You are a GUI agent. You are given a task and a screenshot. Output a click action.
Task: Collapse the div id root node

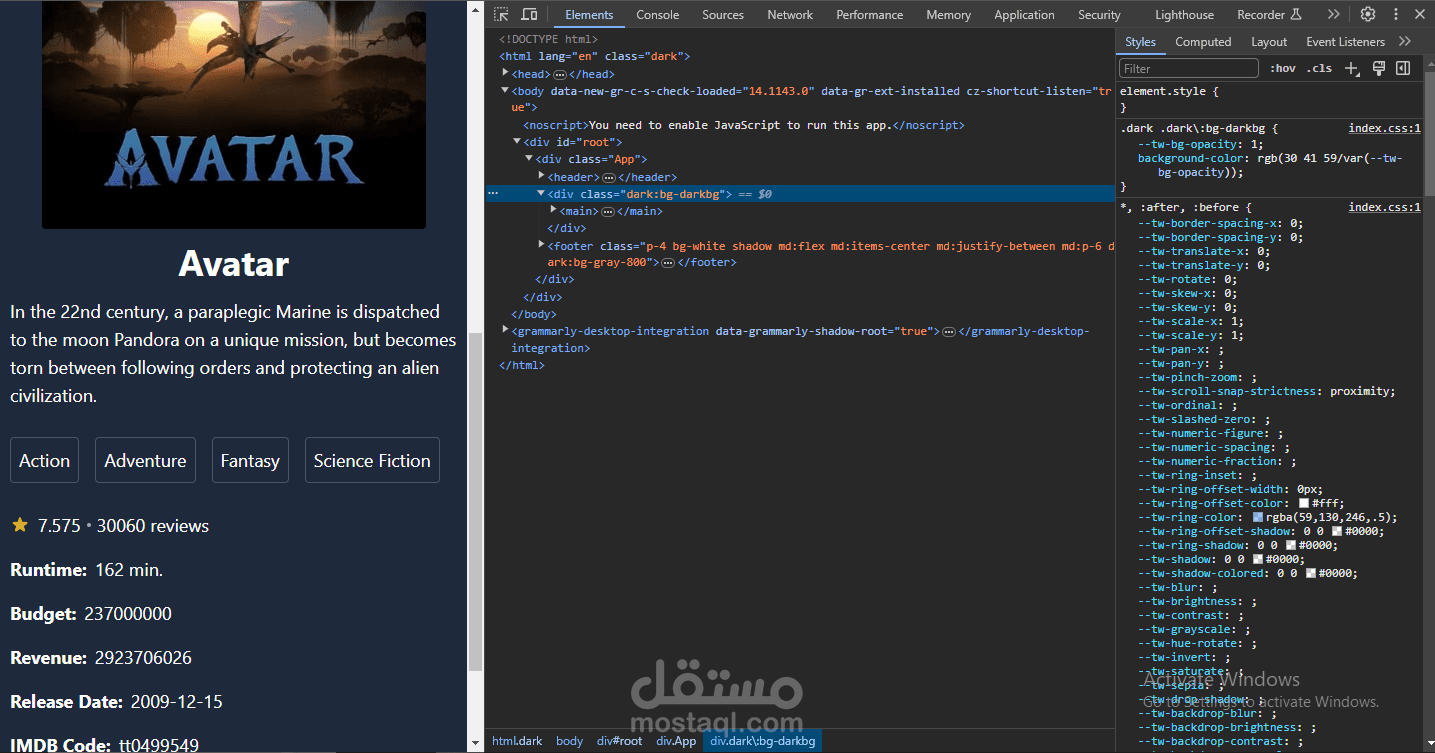517,142
